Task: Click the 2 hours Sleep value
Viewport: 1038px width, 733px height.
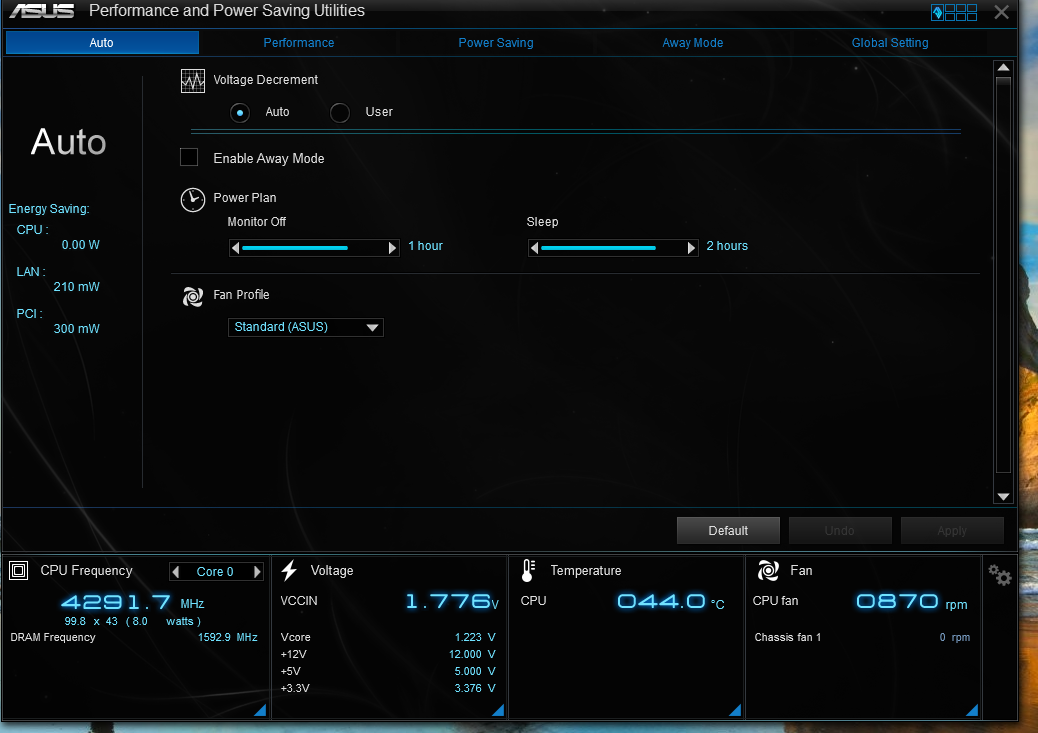Action: (727, 246)
